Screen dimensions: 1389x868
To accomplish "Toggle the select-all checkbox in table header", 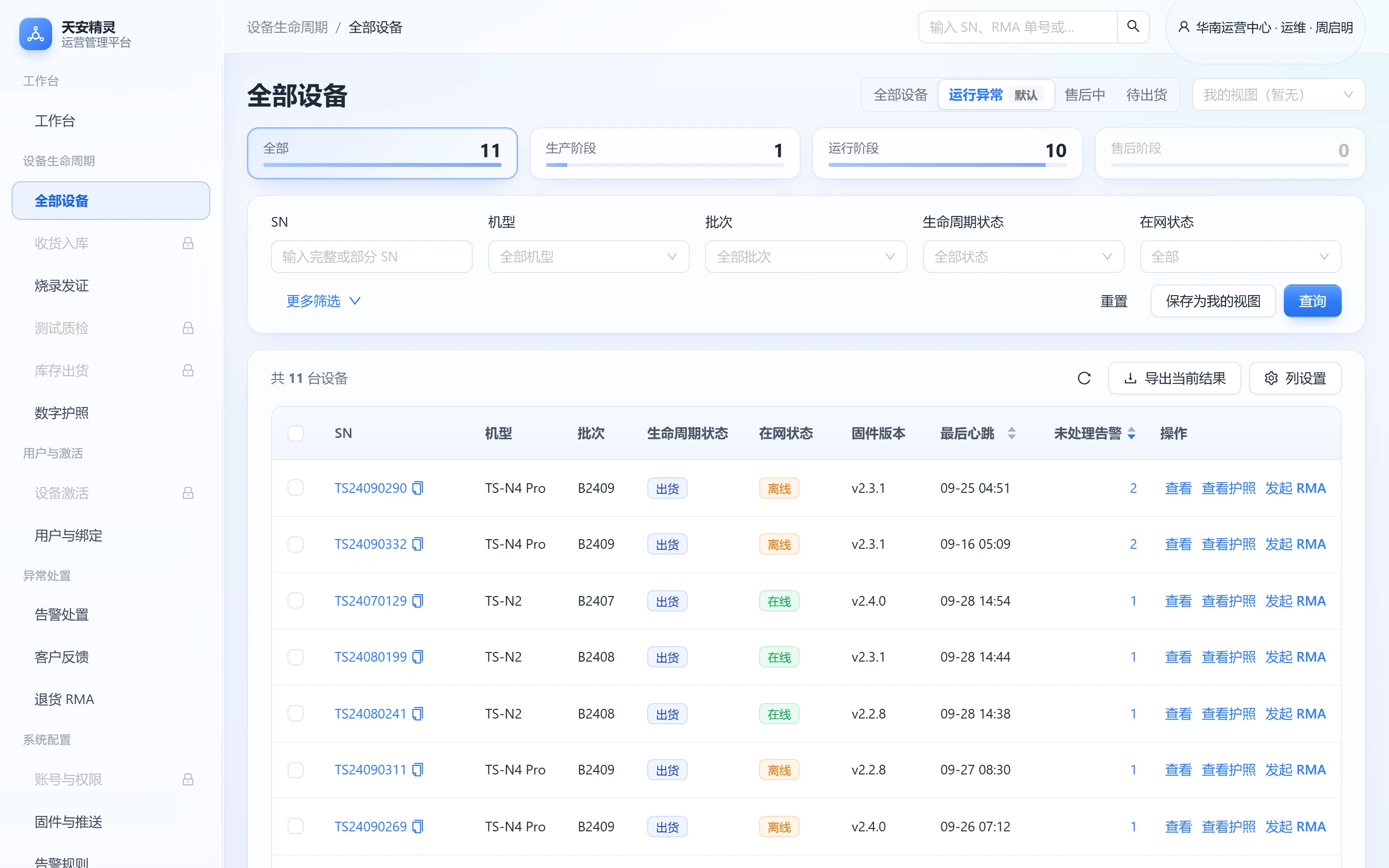I will 296,433.
